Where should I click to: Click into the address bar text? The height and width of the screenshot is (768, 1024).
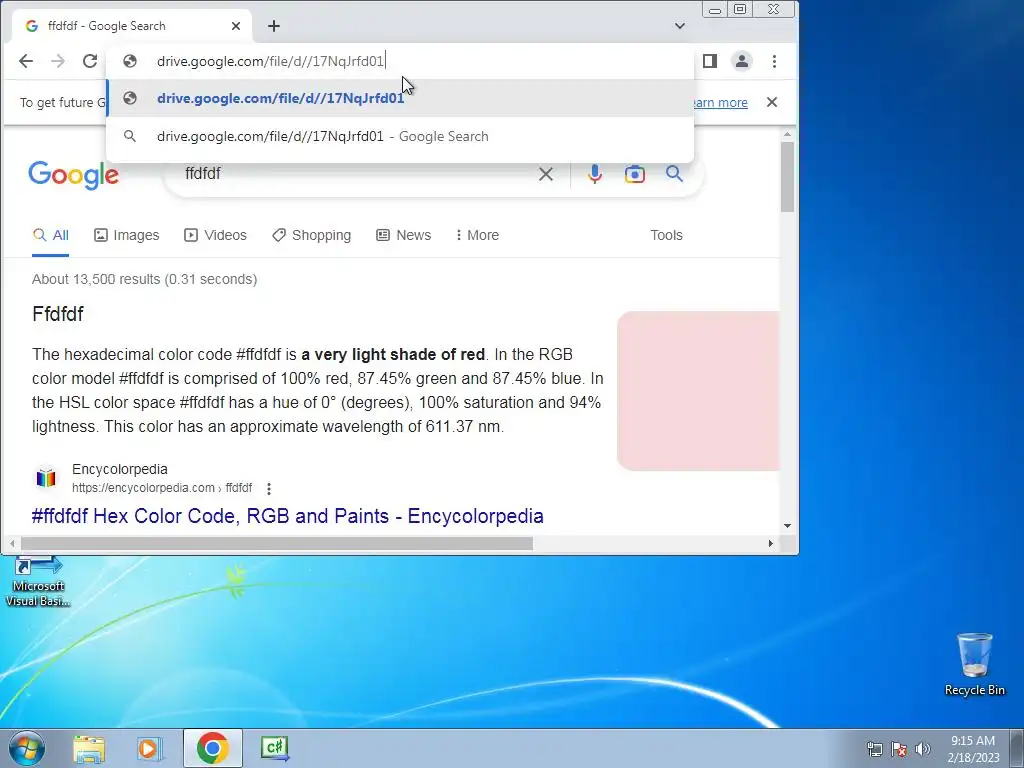point(270,61)
